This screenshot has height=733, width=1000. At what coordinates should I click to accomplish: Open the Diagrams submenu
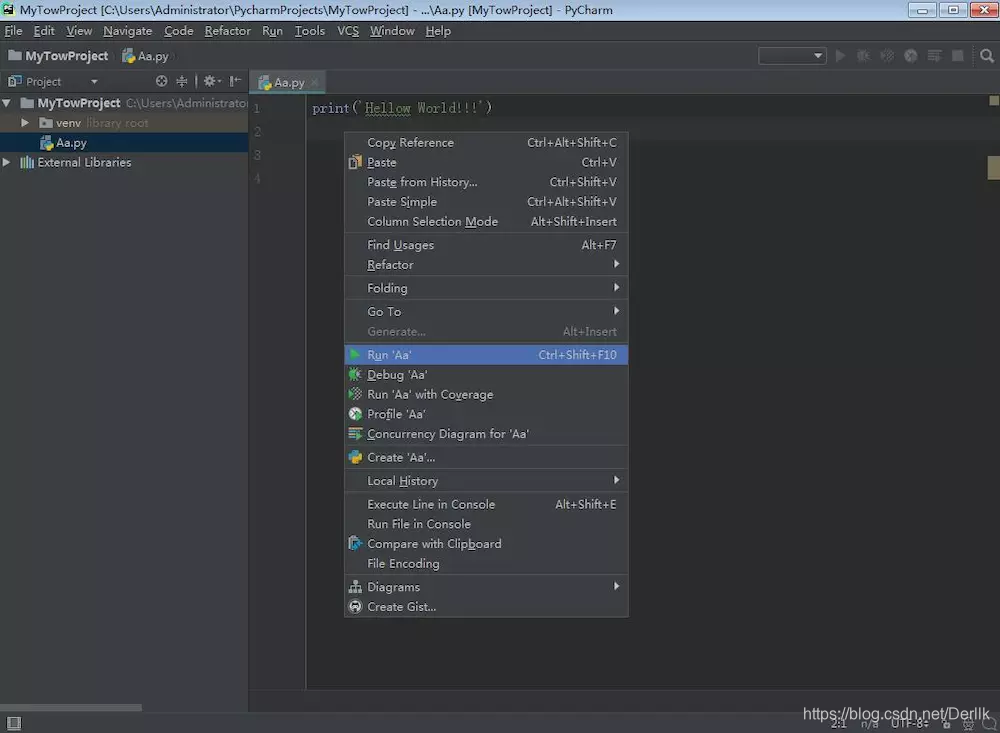(x=486, y=587)
